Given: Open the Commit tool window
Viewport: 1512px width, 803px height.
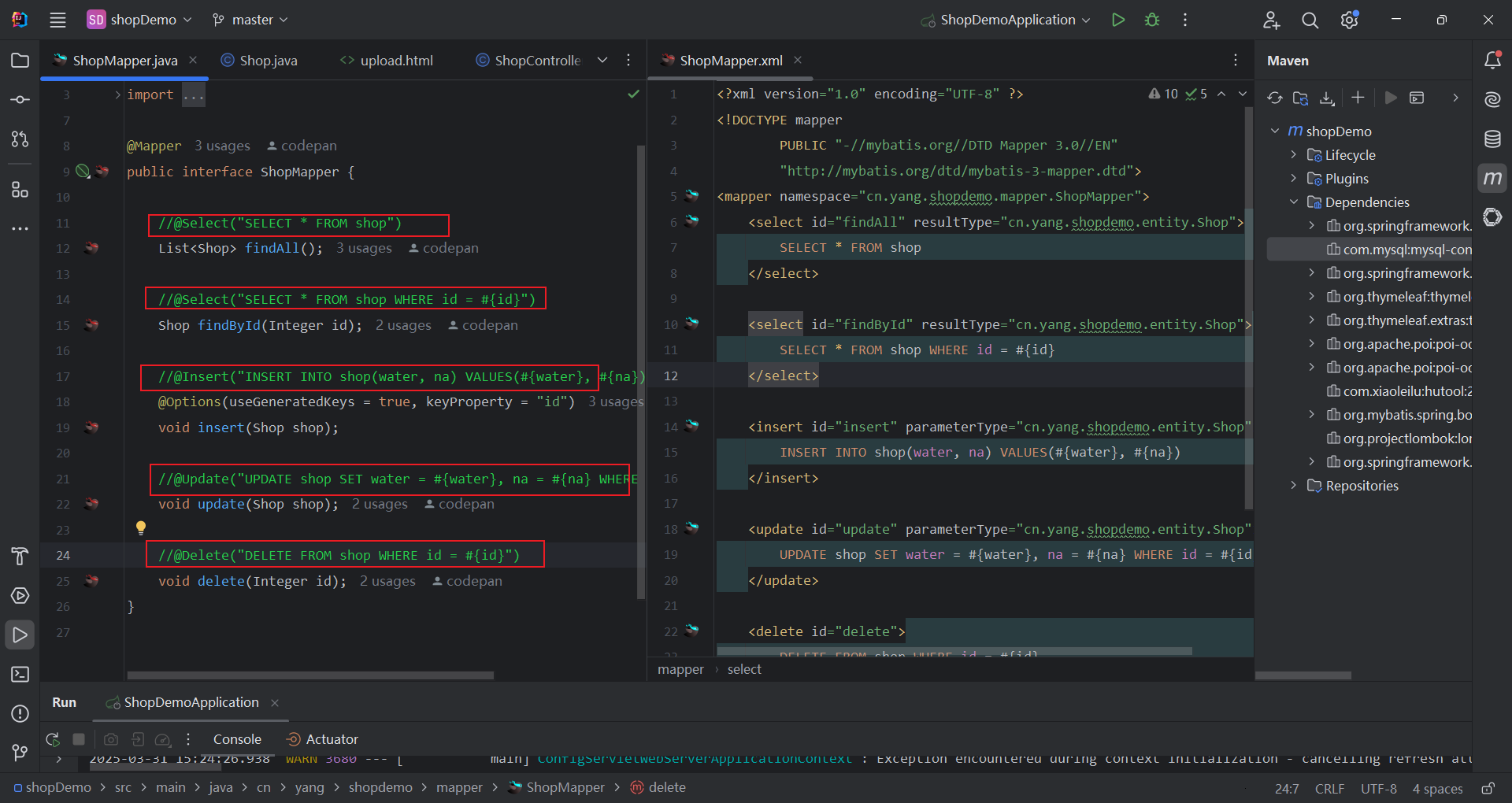Looking at the screenshot, I should [x=20, y=100].
